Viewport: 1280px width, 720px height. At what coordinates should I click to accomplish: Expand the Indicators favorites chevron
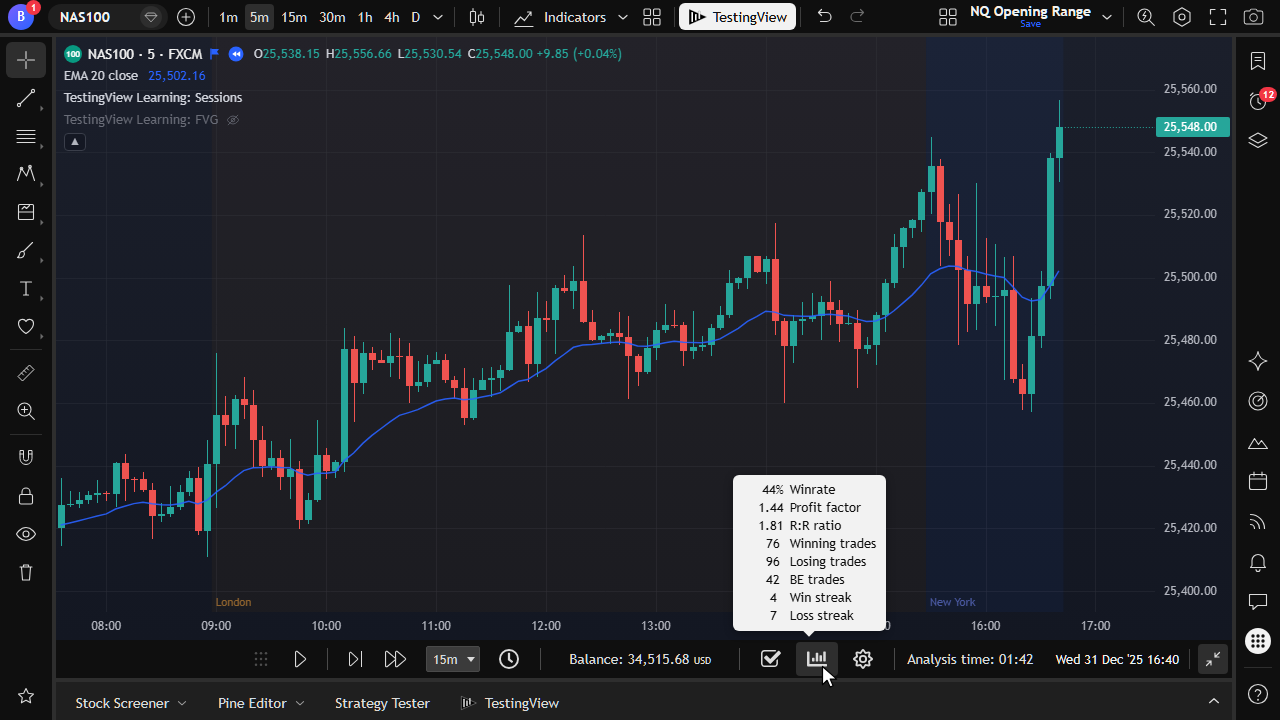coord(623,17)
